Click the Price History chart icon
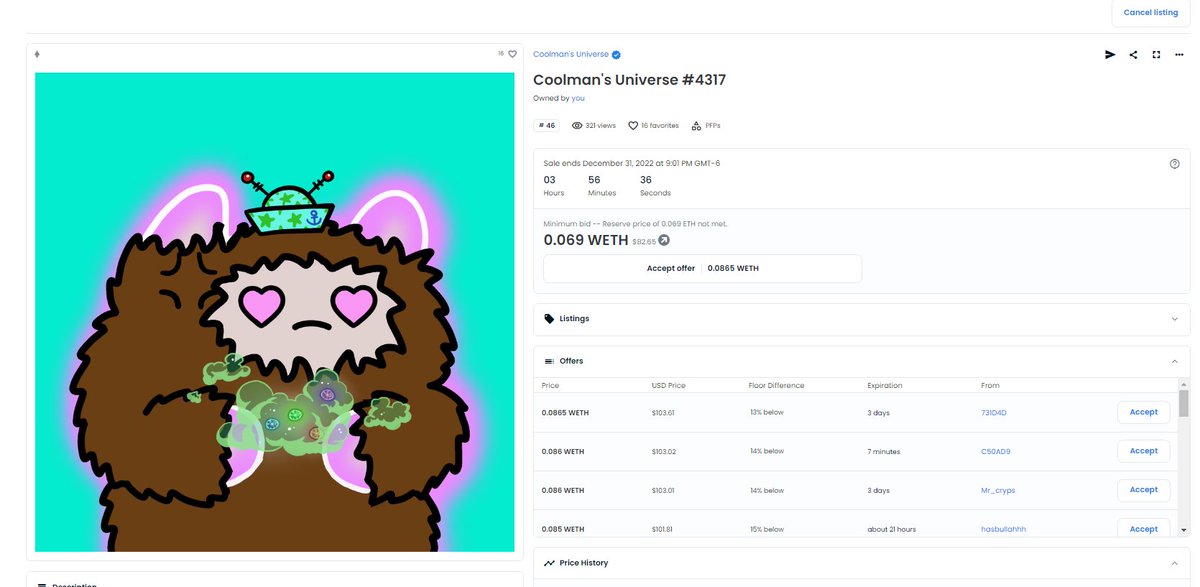The height and width of the screenshot is (587, 1200). 549,563
